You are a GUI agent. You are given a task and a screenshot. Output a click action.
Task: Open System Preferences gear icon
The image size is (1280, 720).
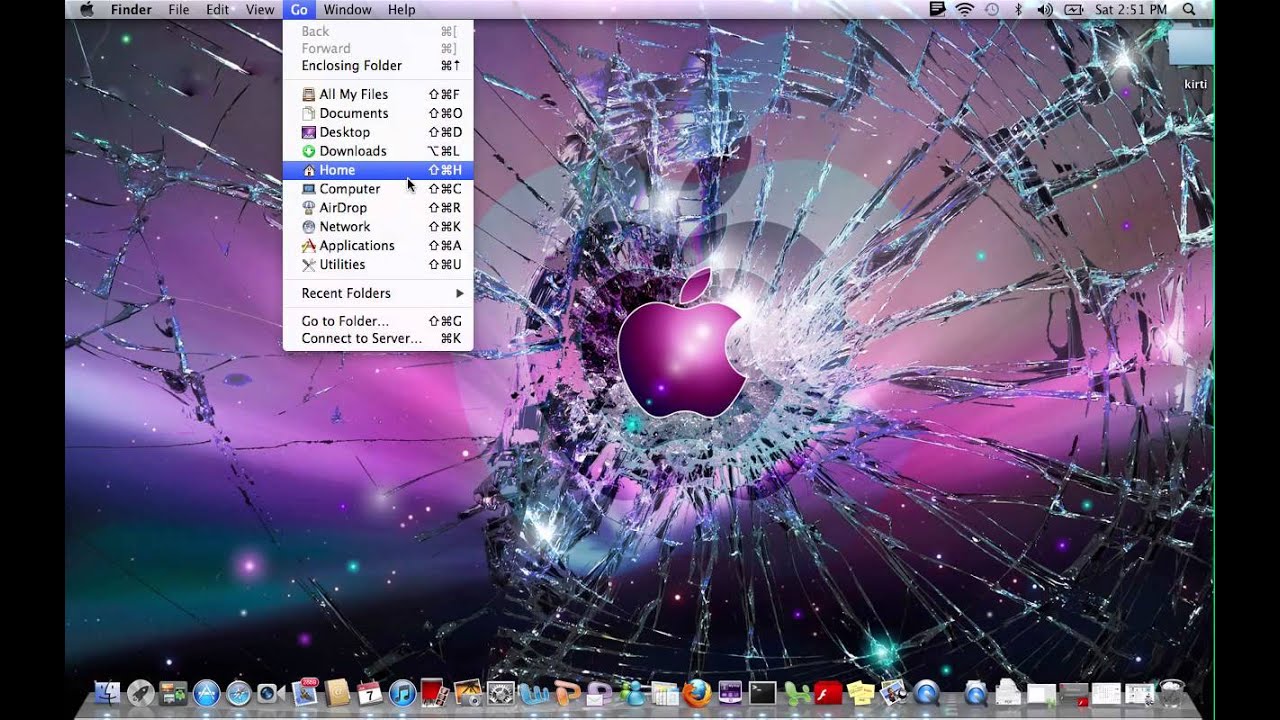[x=500, y=693]
